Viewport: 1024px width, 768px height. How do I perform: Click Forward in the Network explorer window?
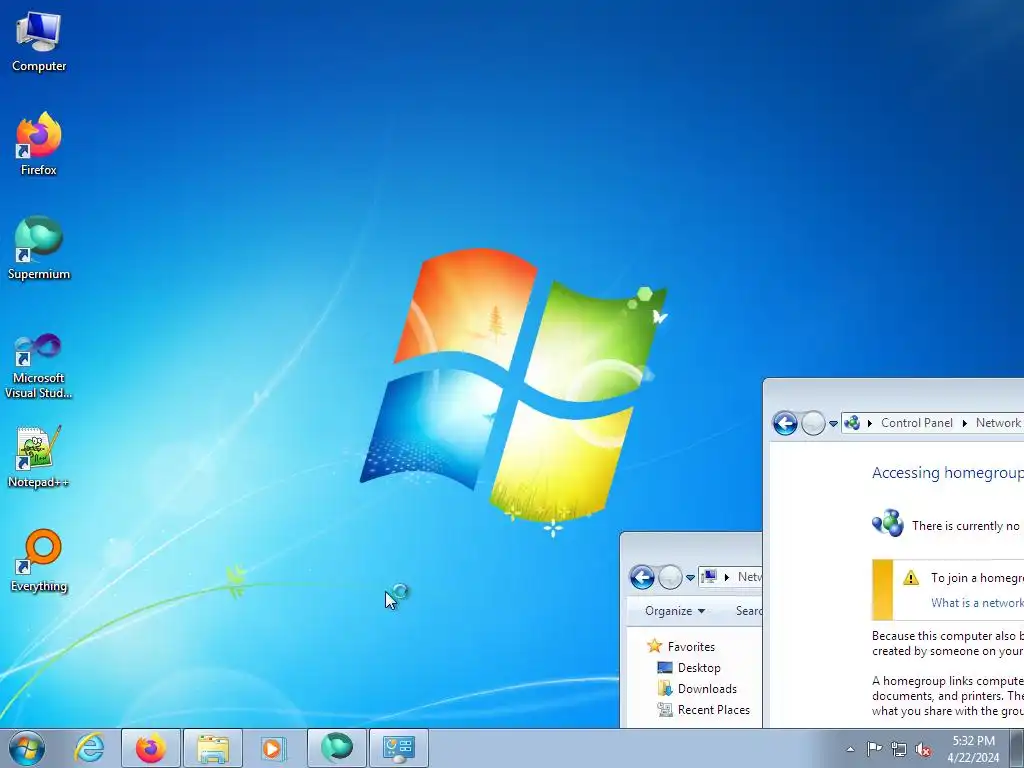tap(670, 577)
